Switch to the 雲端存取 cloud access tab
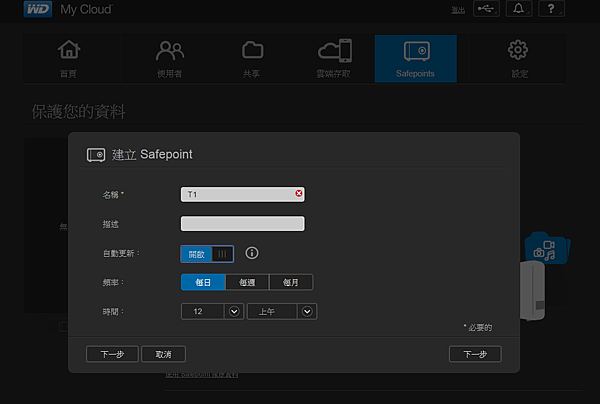This screenshot has width=600, height=404. (x=334, y=59)
